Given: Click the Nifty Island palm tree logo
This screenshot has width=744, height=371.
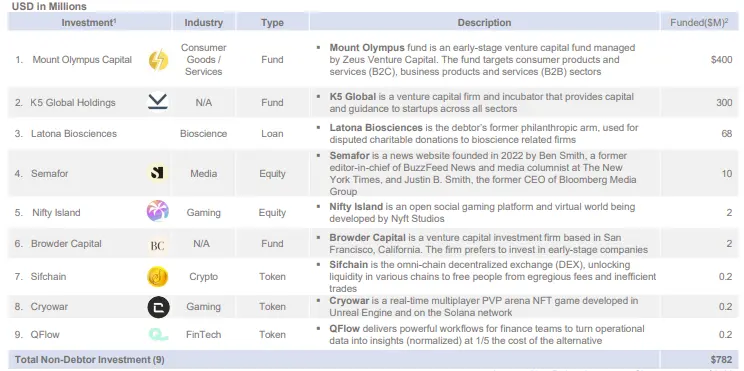Looking at the screenshot, I should (158, 211).
